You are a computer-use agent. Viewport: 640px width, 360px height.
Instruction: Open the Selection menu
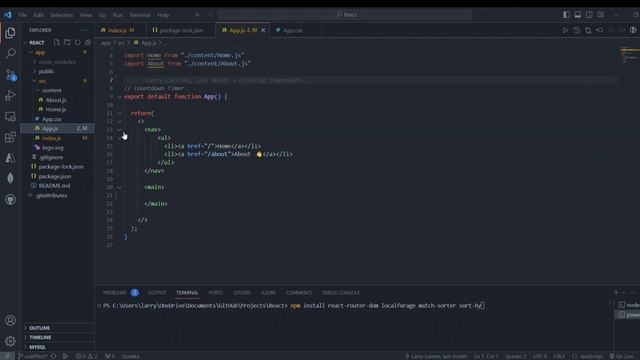tap(62, 15)
